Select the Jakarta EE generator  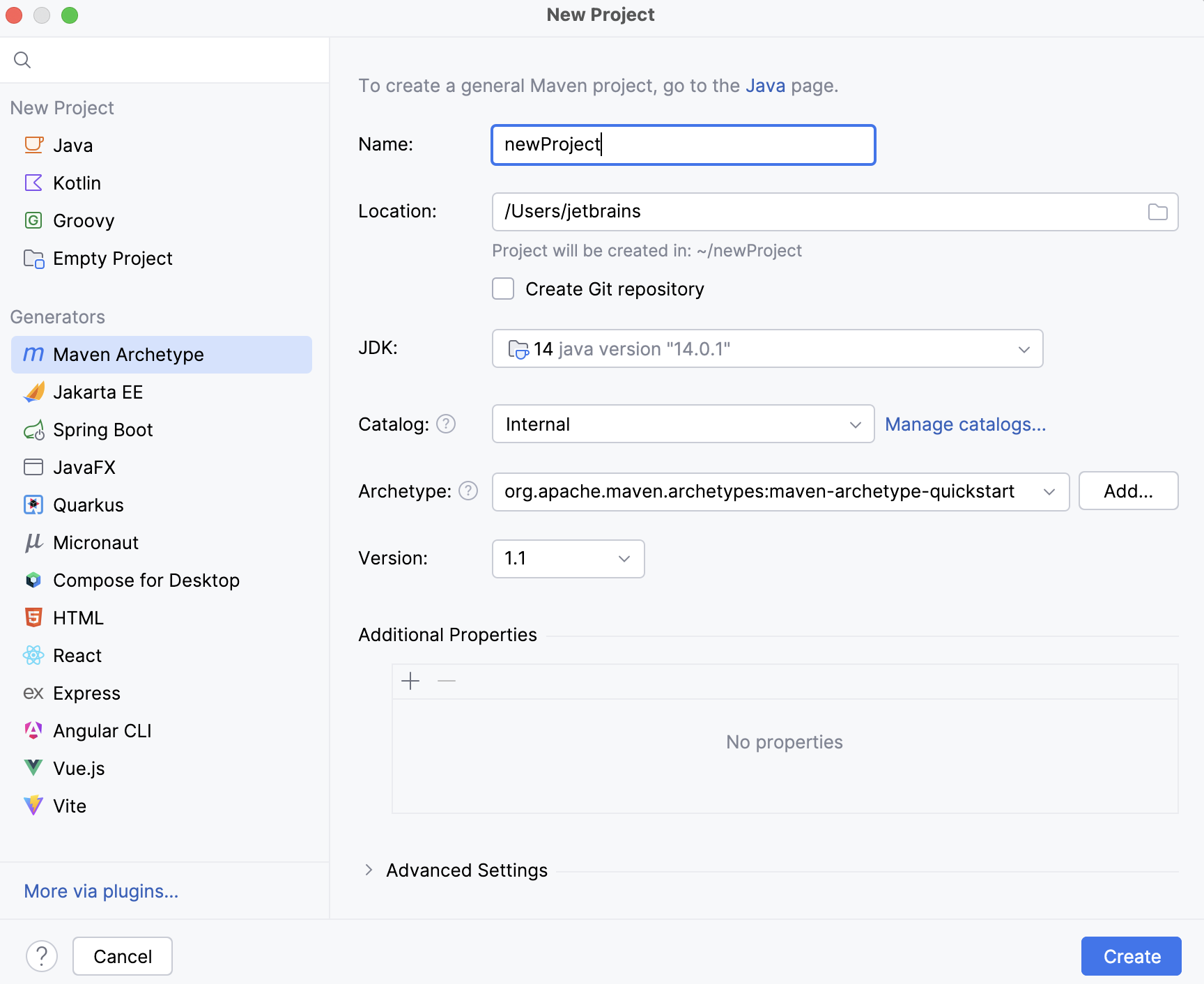pyautogui.click(x=98, y=392)
